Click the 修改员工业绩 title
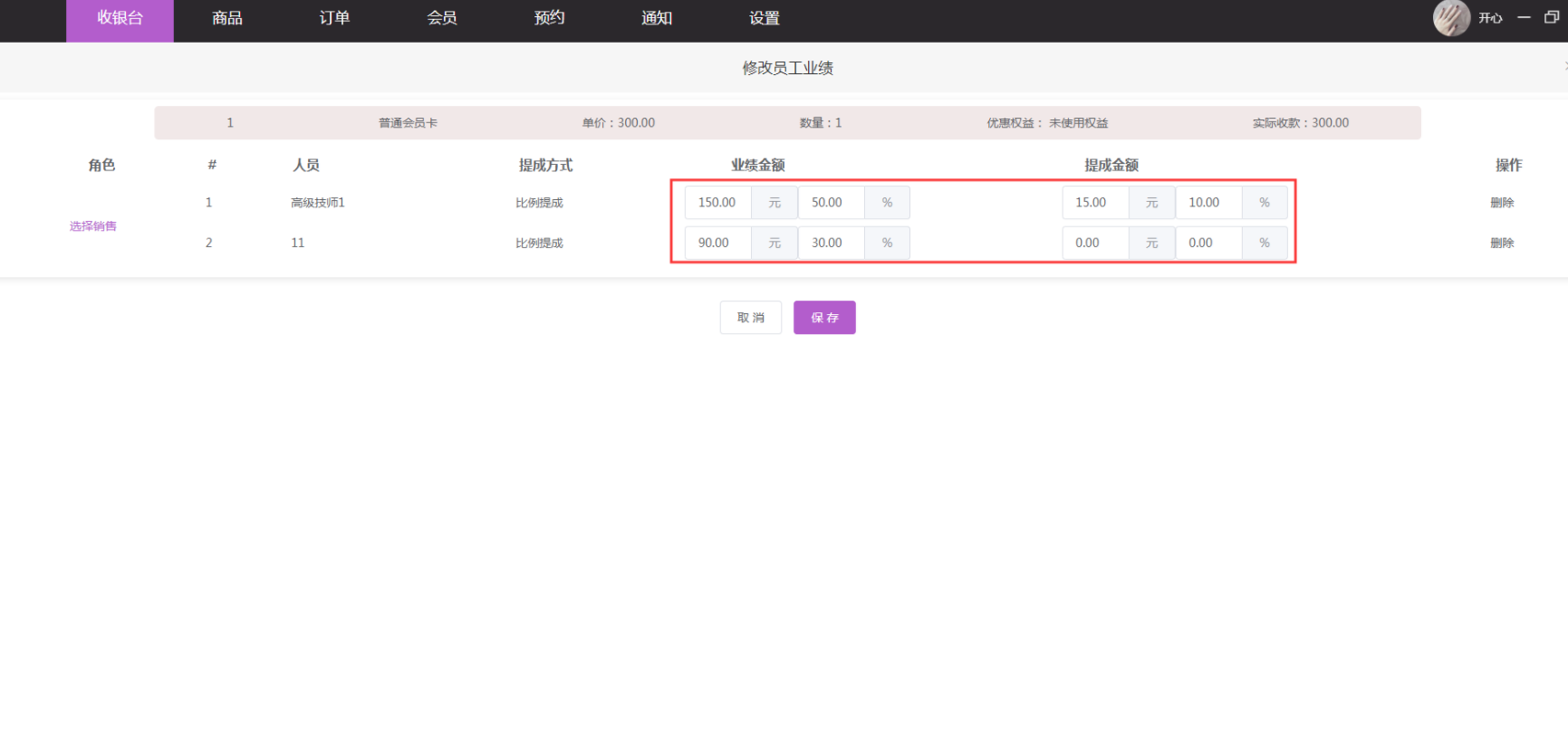The height and width of the screenshot is (756, 1568). coord(787,68)
